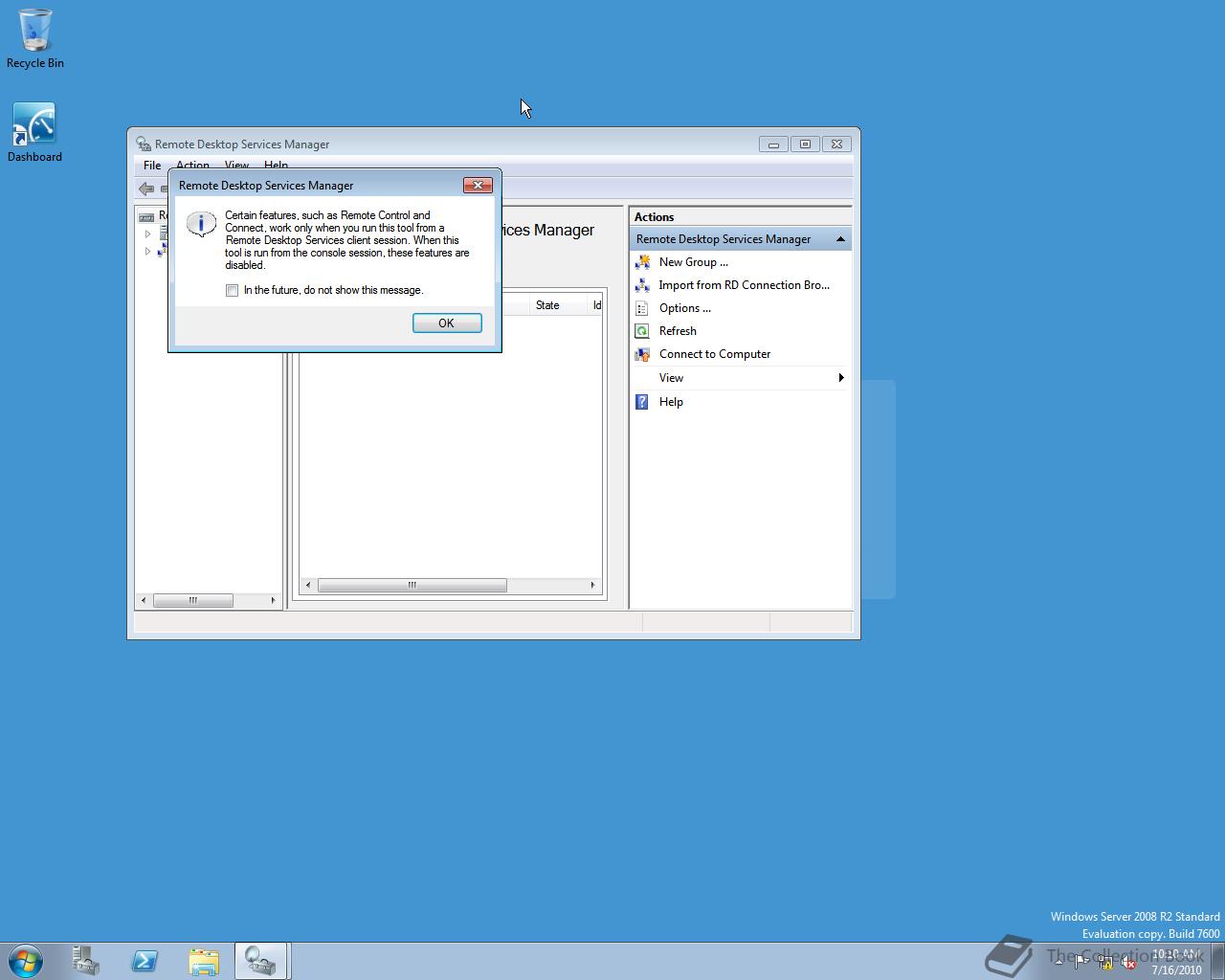Image resolution: width=1225 pixels, height=980 pixels.
Task: Open Options ... action
Action: click(684, 308)
